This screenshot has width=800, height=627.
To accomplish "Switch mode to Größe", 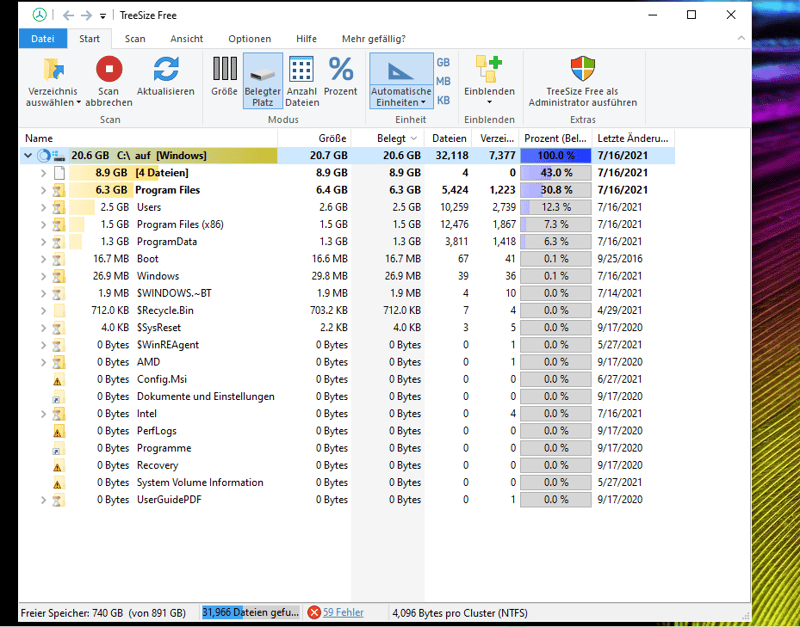I will [x=224, y=69].
